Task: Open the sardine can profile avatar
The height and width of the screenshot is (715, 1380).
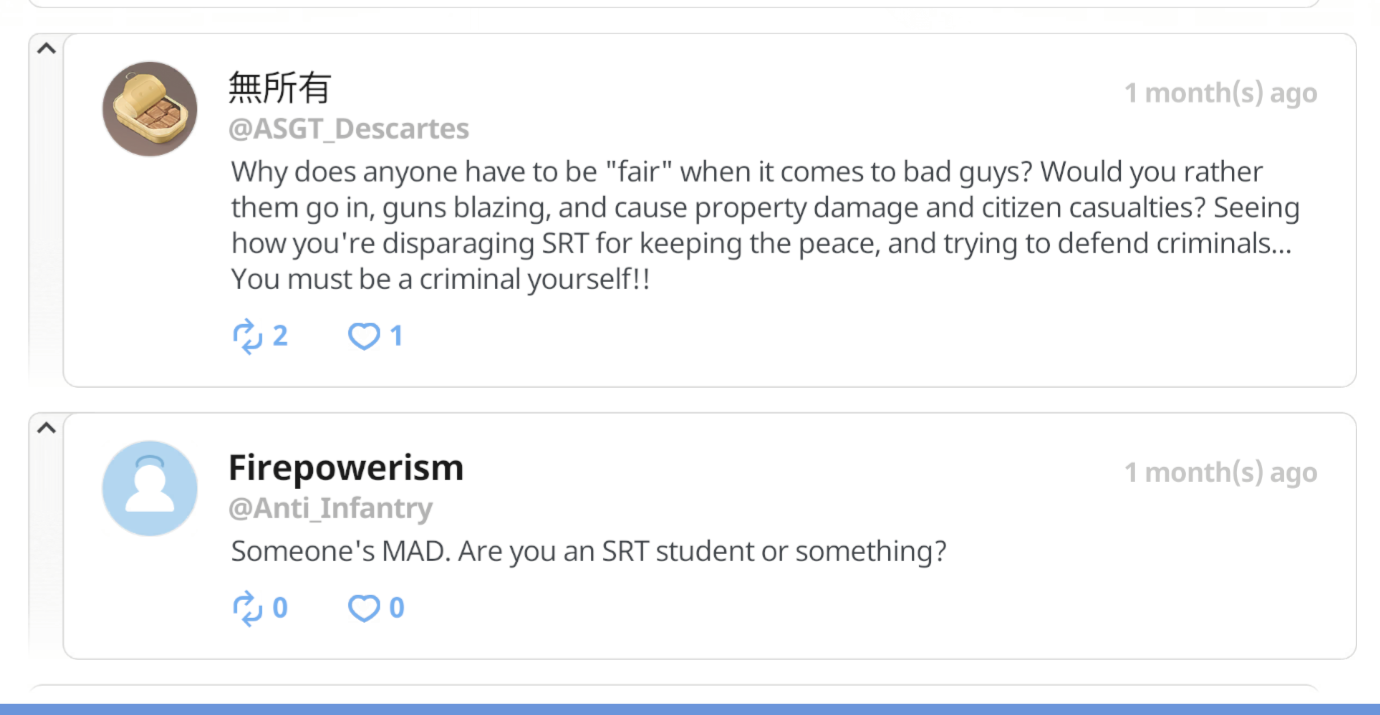Action: [150, 109]
